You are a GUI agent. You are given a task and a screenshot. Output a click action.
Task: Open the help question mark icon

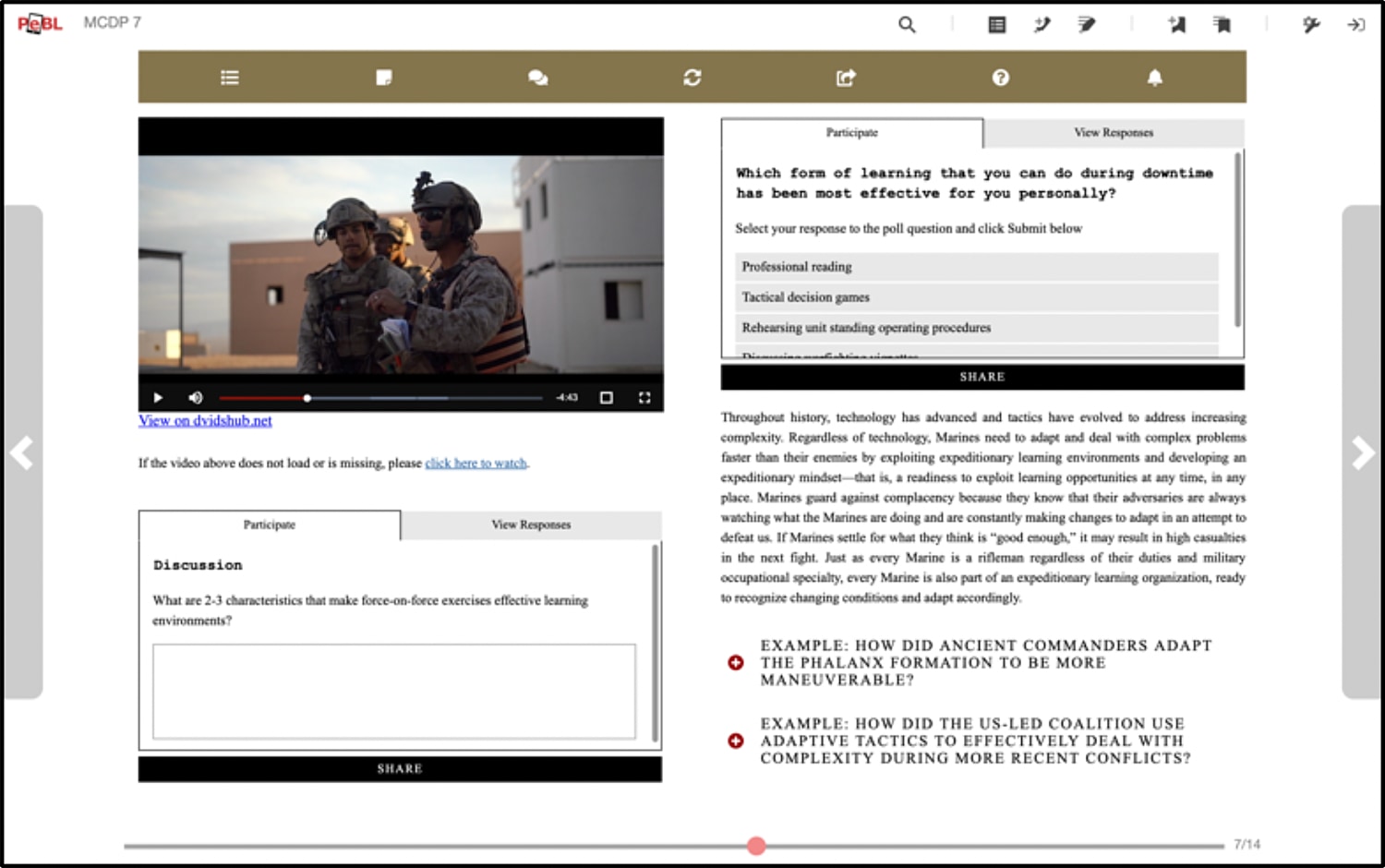coord(1000,78)
